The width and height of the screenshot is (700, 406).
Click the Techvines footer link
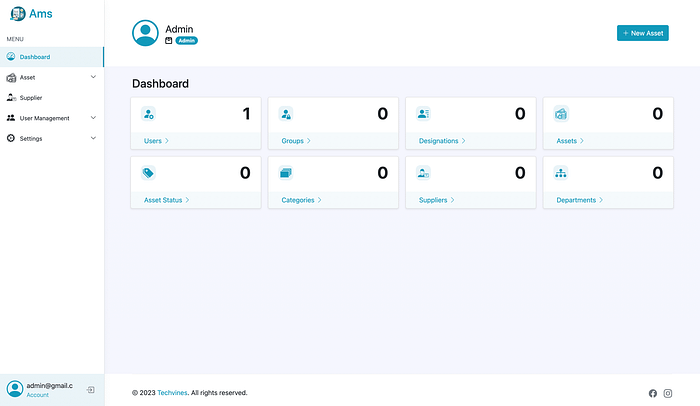pyautogui.click(x=172, y=393)
